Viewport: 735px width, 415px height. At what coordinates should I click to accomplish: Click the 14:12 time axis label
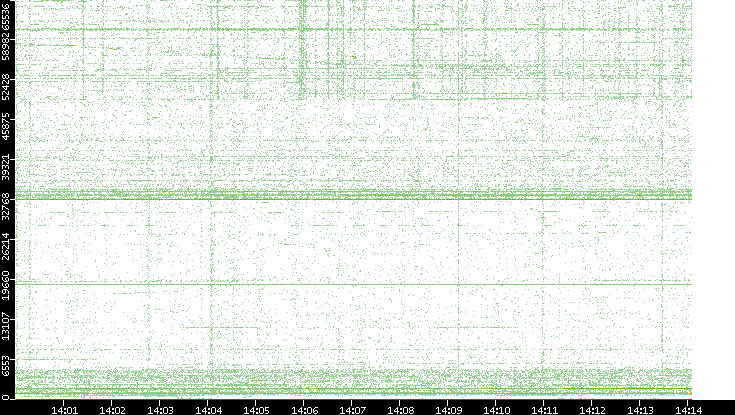tap(592, 411)
